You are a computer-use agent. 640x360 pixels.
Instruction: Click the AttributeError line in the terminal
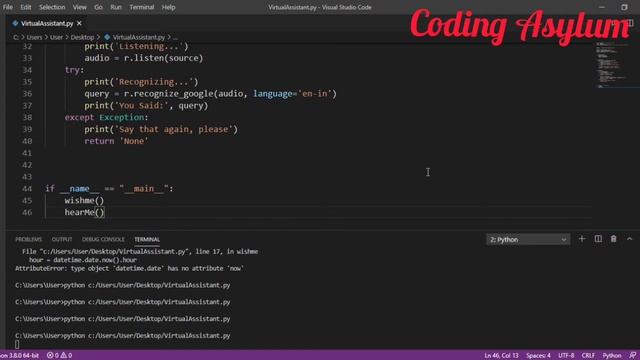[129, 269]
